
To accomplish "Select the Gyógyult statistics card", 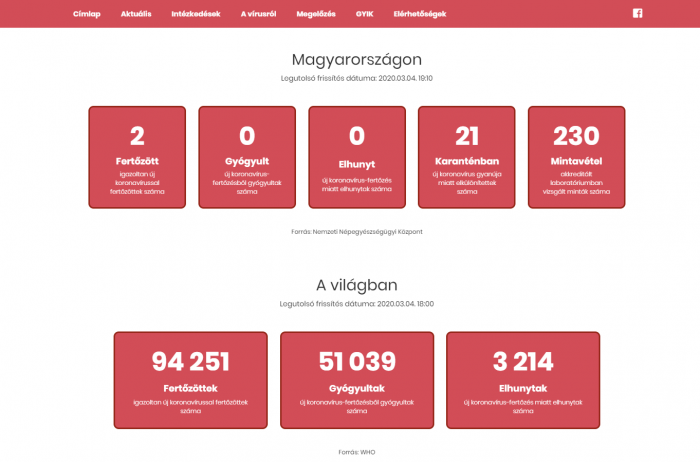I will [x=247, y=157].
